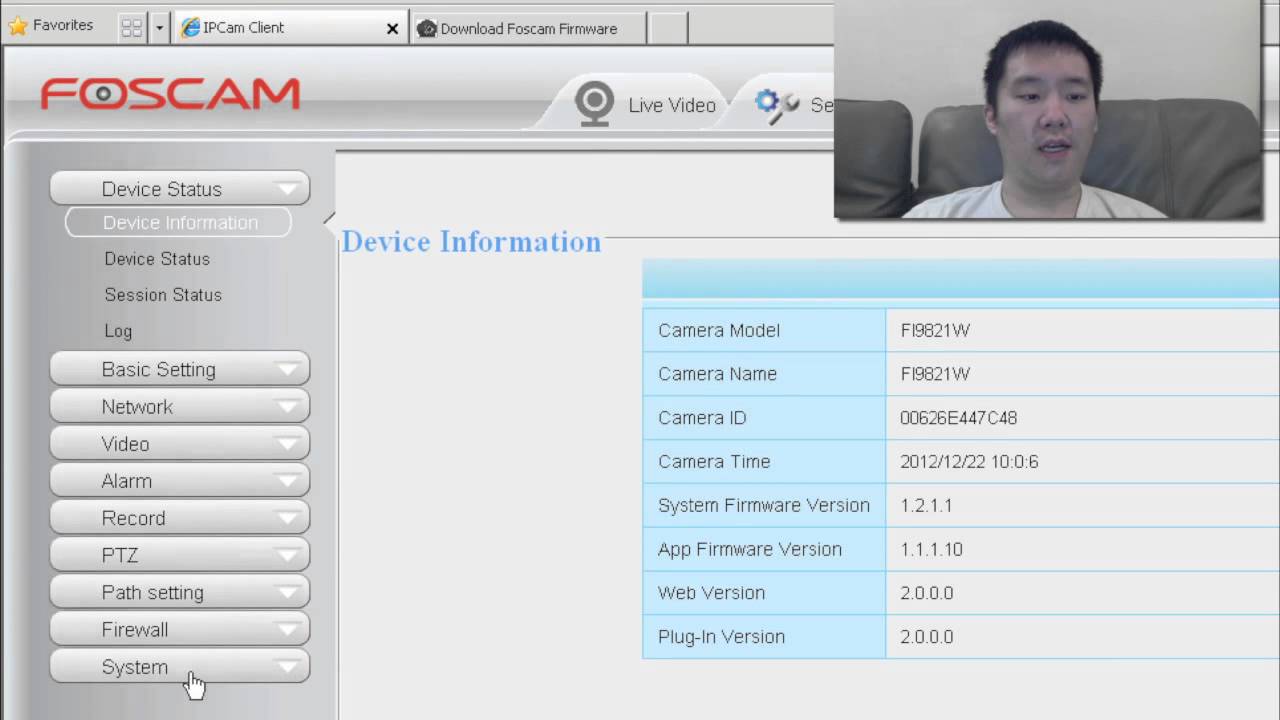Screen dimensions: 1280x720
Task: Open the Log page
Action: click(x=118, y=331)
